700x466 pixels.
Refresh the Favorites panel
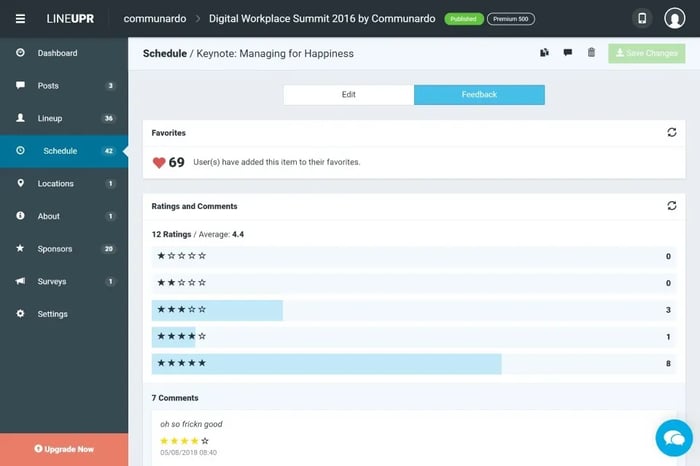pyautogui.click(x=671, y=132)
